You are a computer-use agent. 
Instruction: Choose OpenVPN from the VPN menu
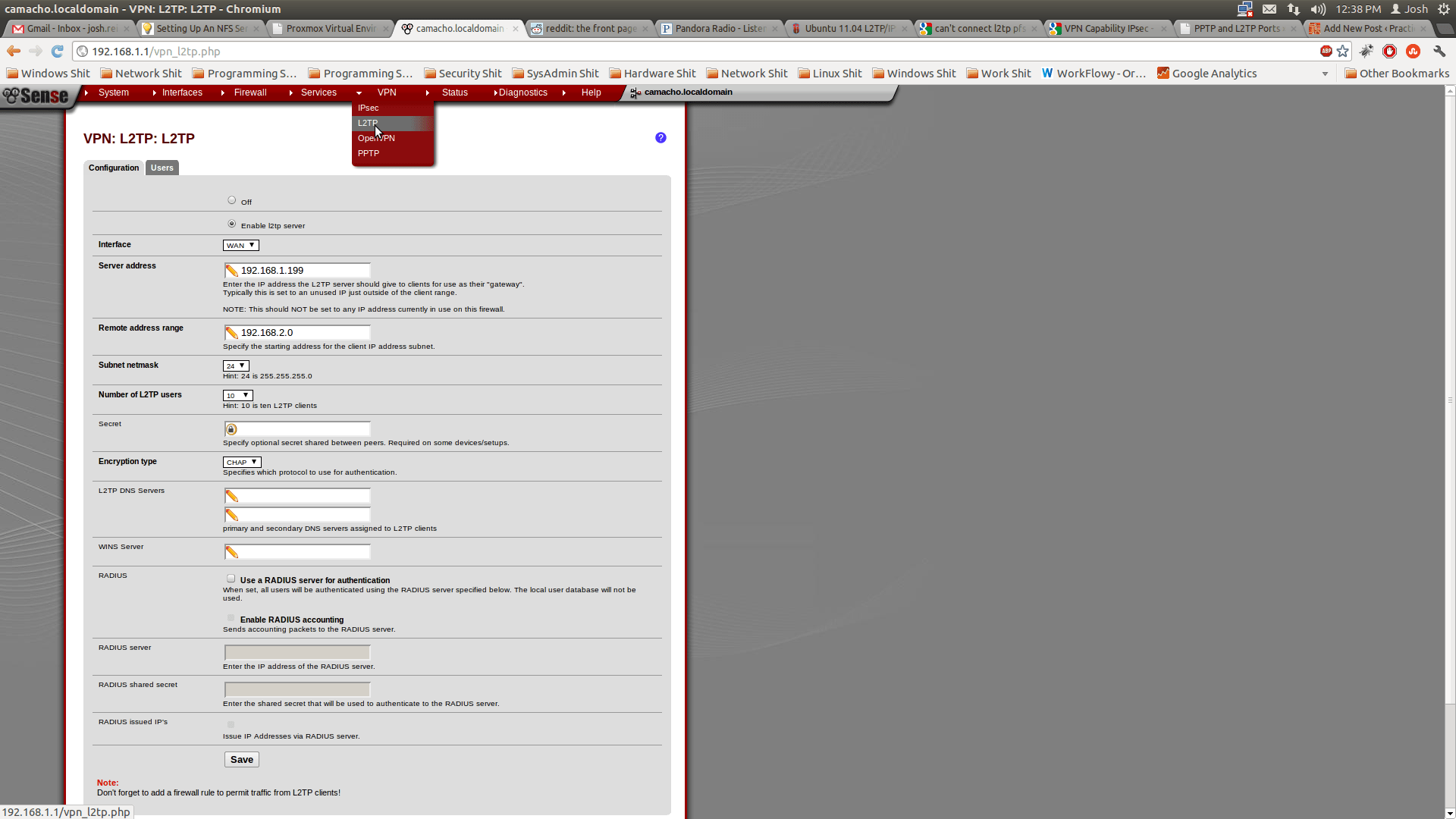[x=376, y=138]
